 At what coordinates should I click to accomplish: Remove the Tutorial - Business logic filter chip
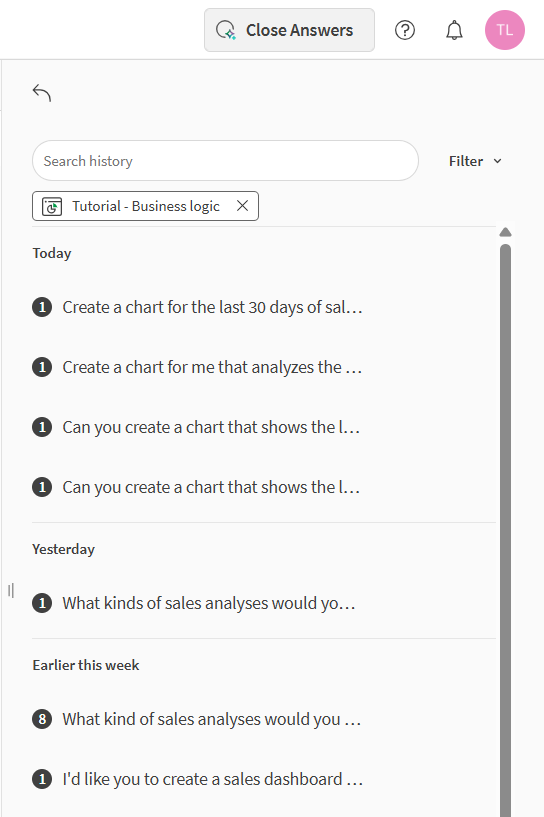tap(242, 206)
